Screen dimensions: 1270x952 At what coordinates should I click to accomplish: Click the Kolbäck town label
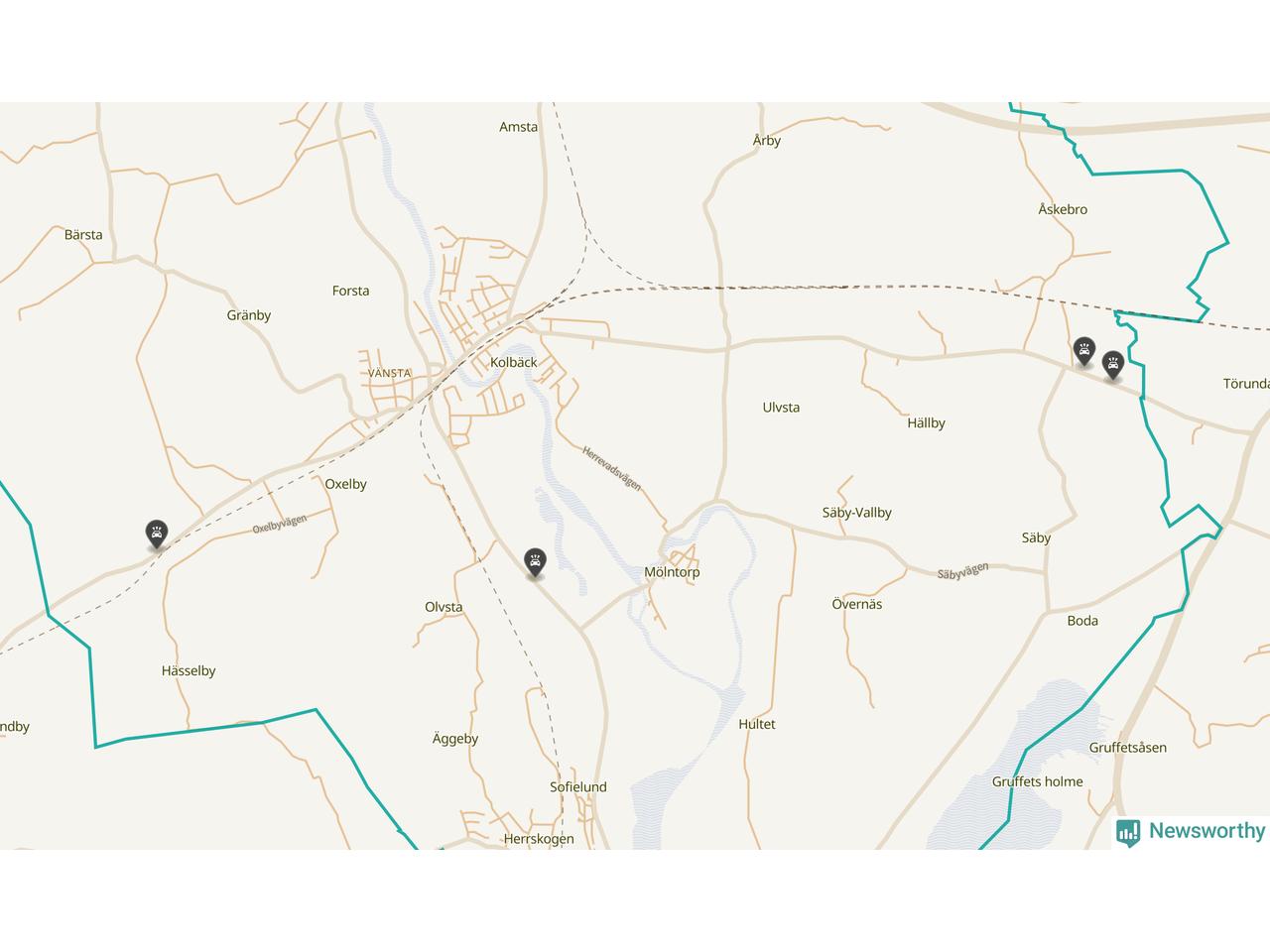coord(514,362)
